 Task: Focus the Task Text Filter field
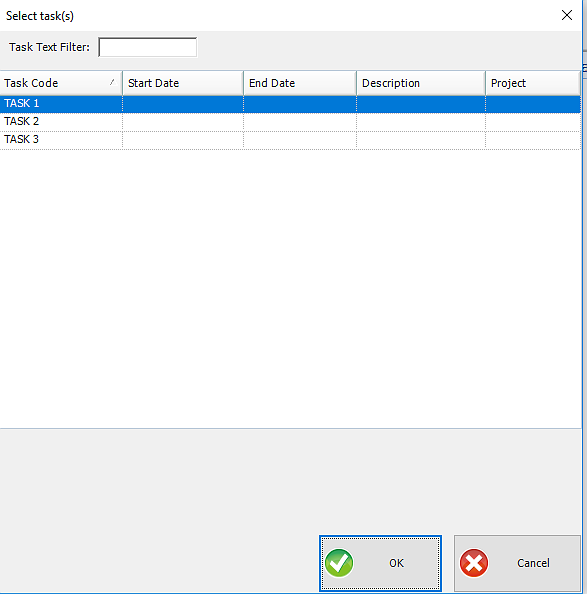pos(148,47)
